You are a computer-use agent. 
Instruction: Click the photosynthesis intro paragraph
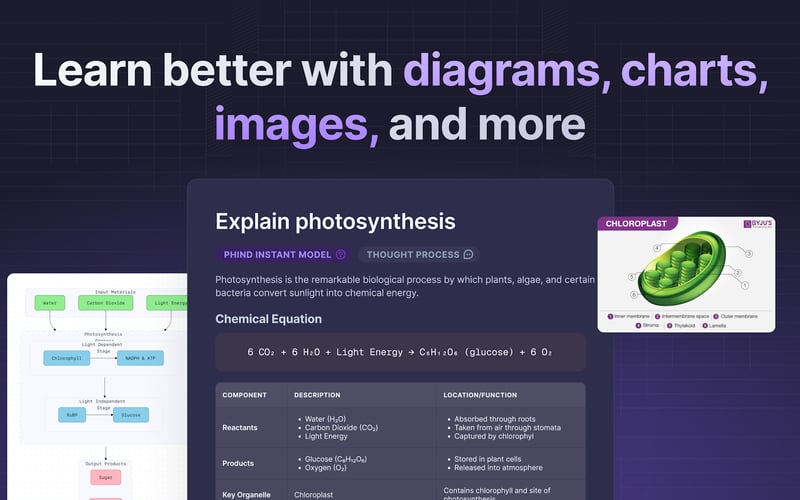405,286
